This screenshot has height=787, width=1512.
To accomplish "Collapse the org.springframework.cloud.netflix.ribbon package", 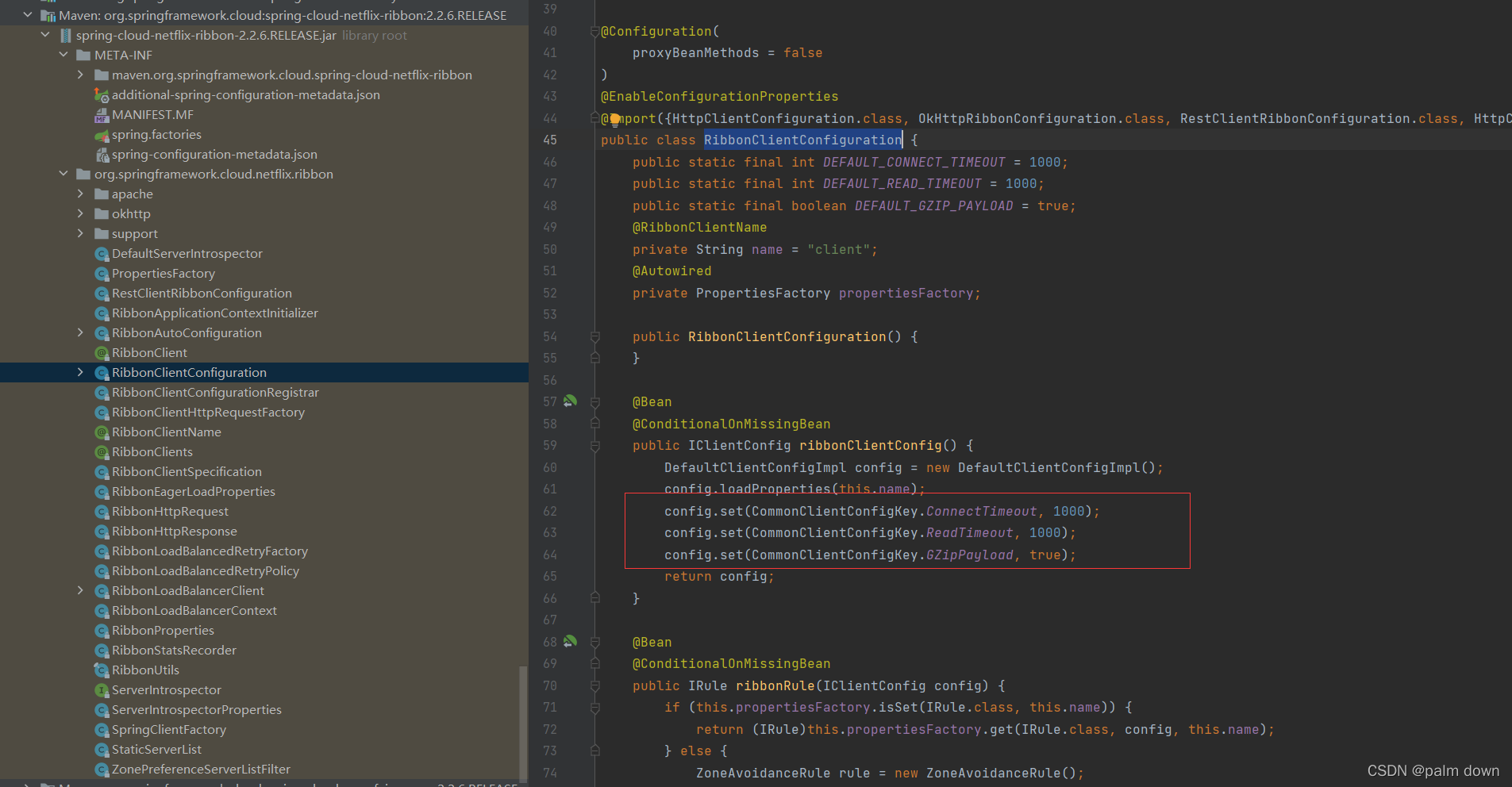I will [63, 174].
